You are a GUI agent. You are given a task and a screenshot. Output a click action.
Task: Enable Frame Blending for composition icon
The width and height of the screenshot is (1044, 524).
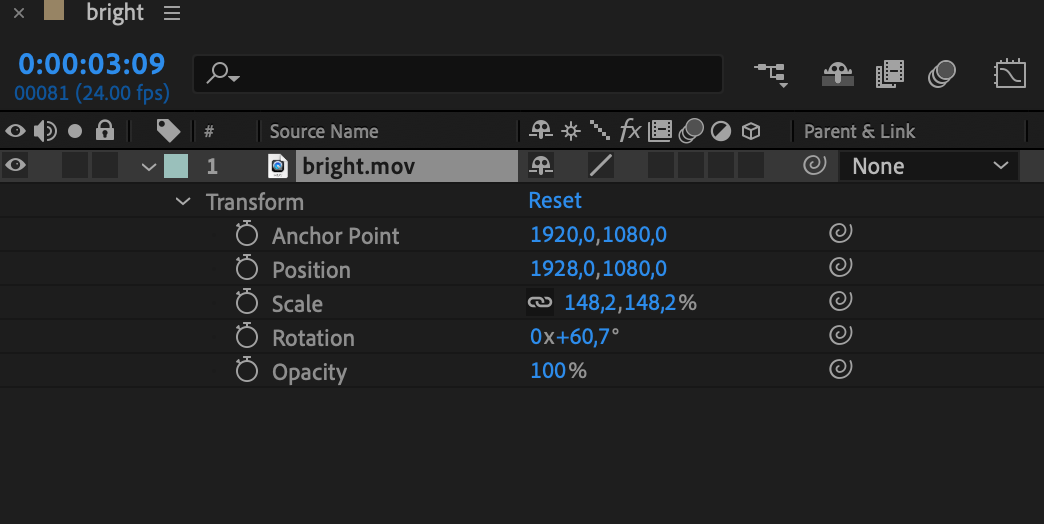889,74
